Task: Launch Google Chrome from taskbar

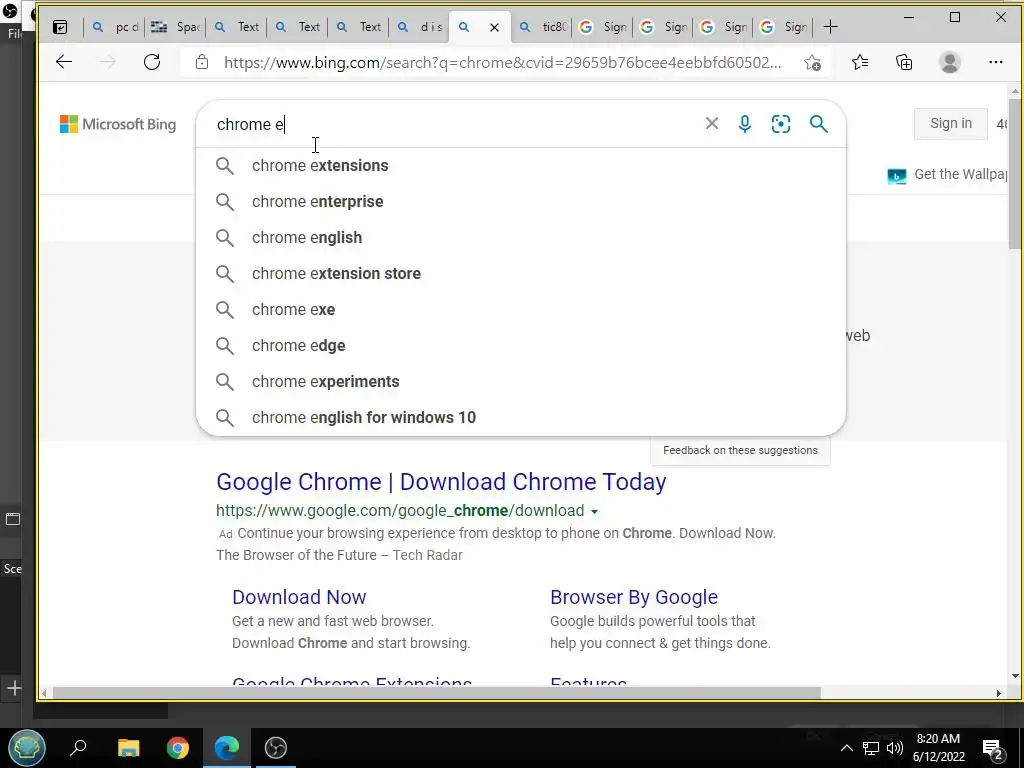Action: pos(178,747)
